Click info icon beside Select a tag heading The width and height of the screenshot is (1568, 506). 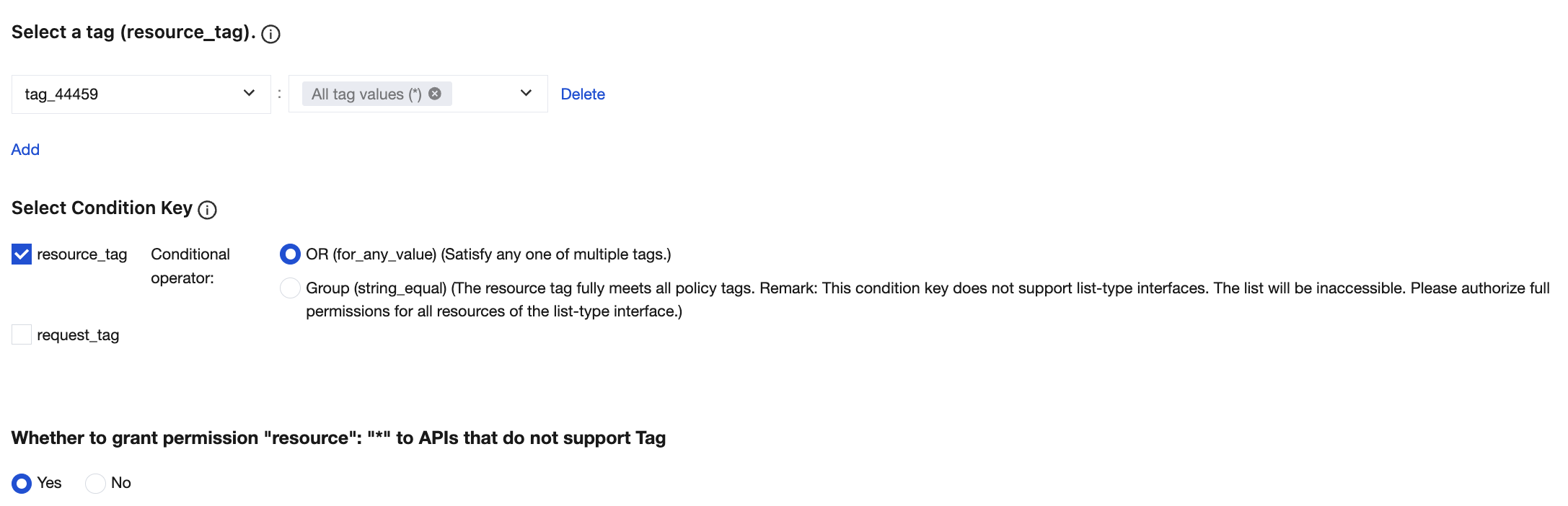270,34
